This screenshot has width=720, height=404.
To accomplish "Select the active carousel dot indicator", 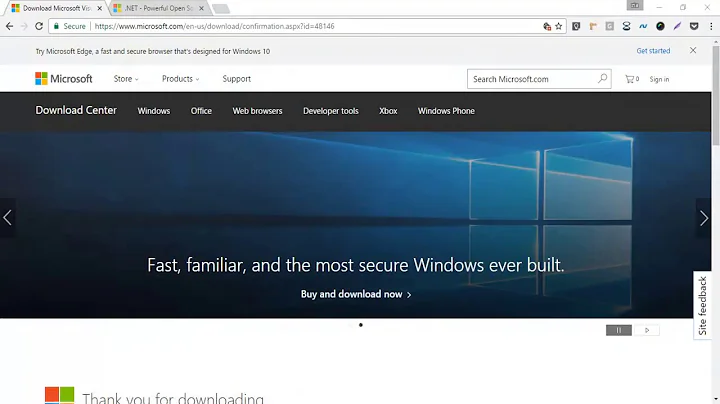I will [x=361, y=325].
